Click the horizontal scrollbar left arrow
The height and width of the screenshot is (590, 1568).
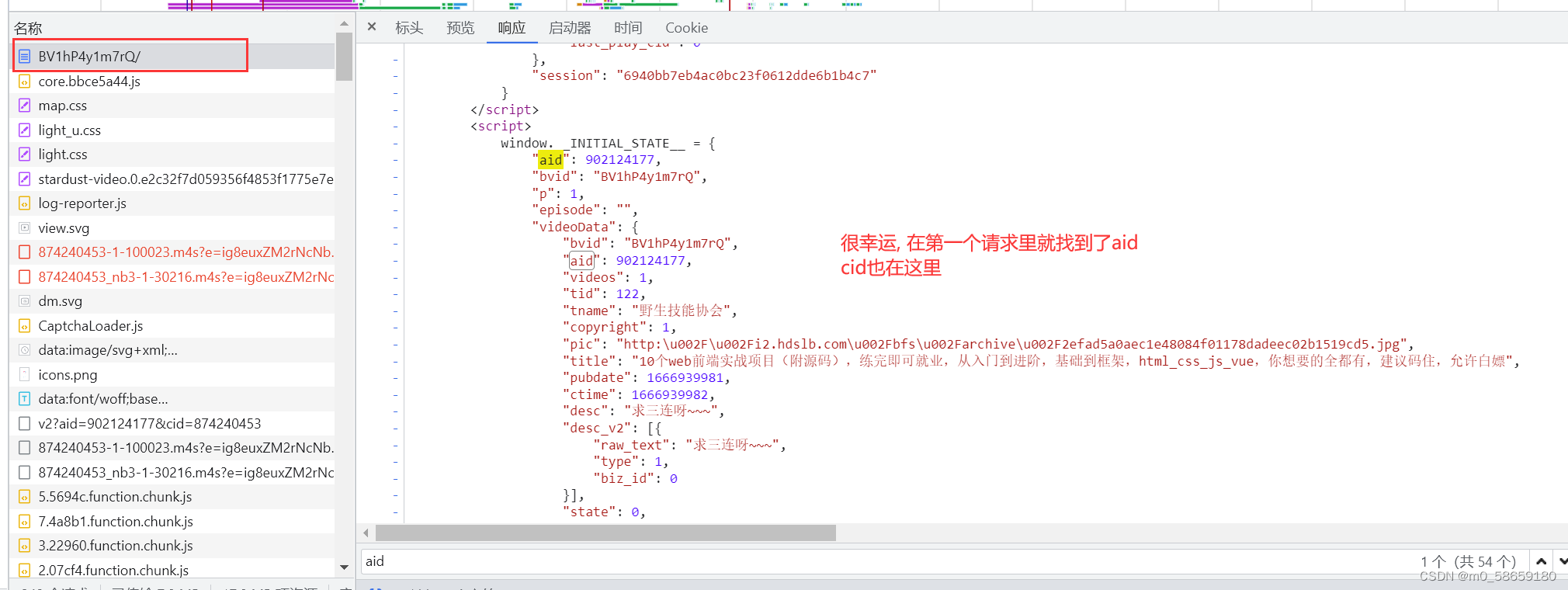pos(366,533)
